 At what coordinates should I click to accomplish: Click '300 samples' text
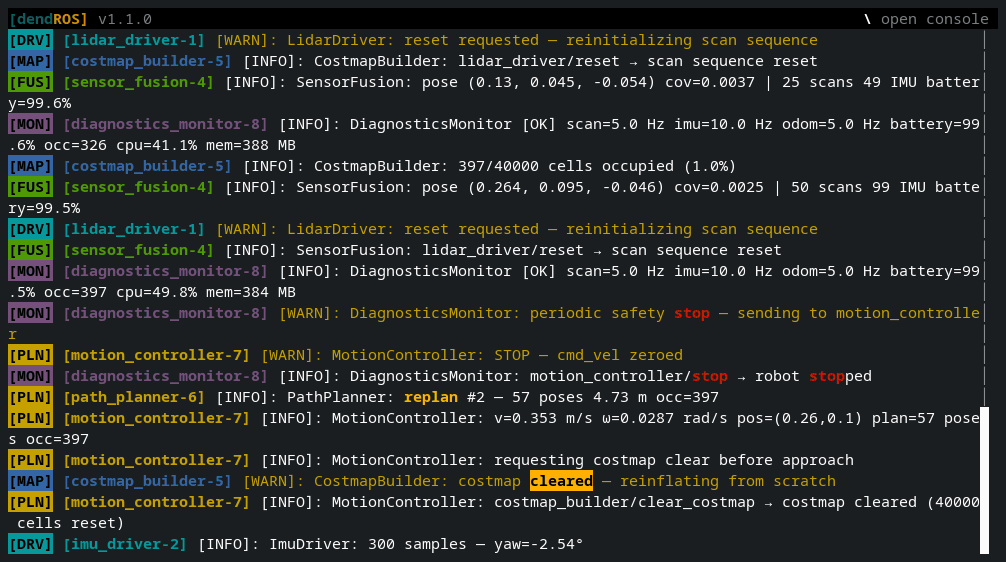417,544
